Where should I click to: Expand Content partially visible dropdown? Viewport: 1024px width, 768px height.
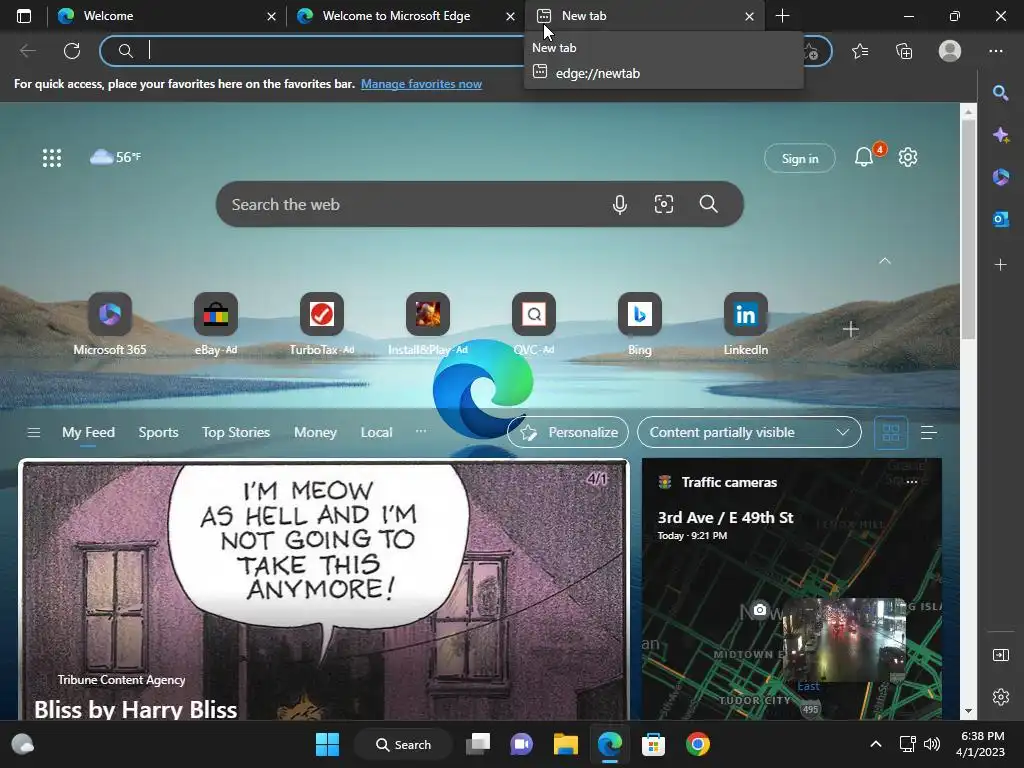(749, 432)
